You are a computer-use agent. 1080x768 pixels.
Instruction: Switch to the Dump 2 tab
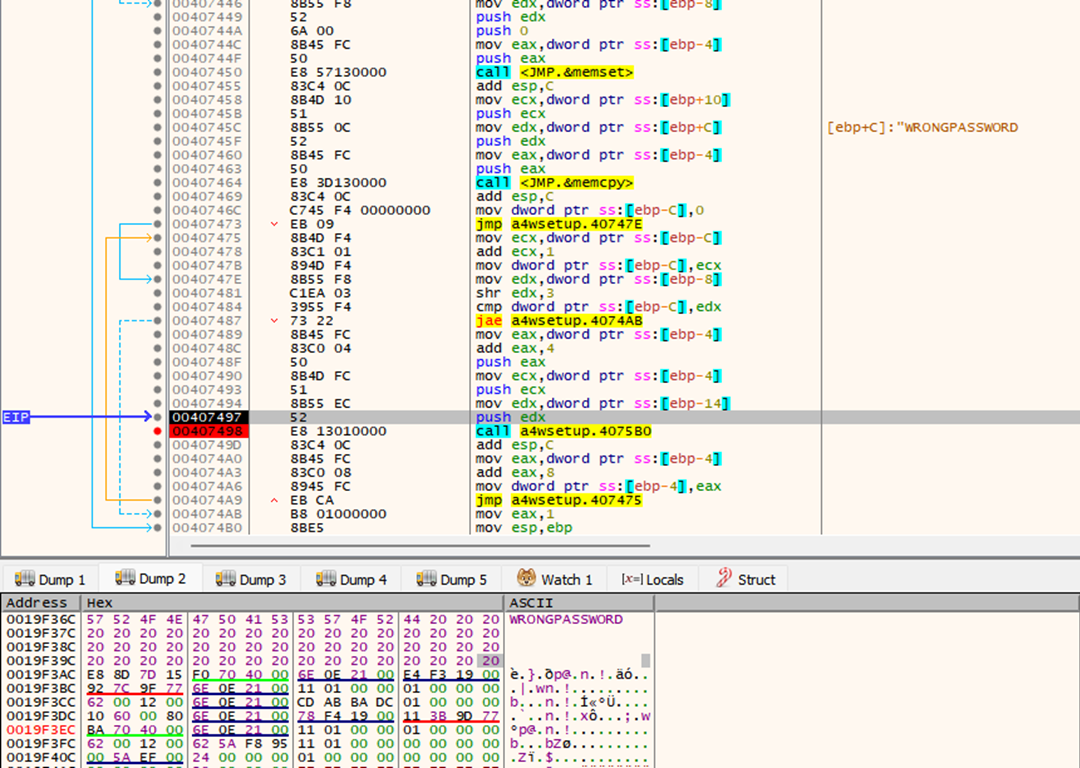[x=151, y=579]
